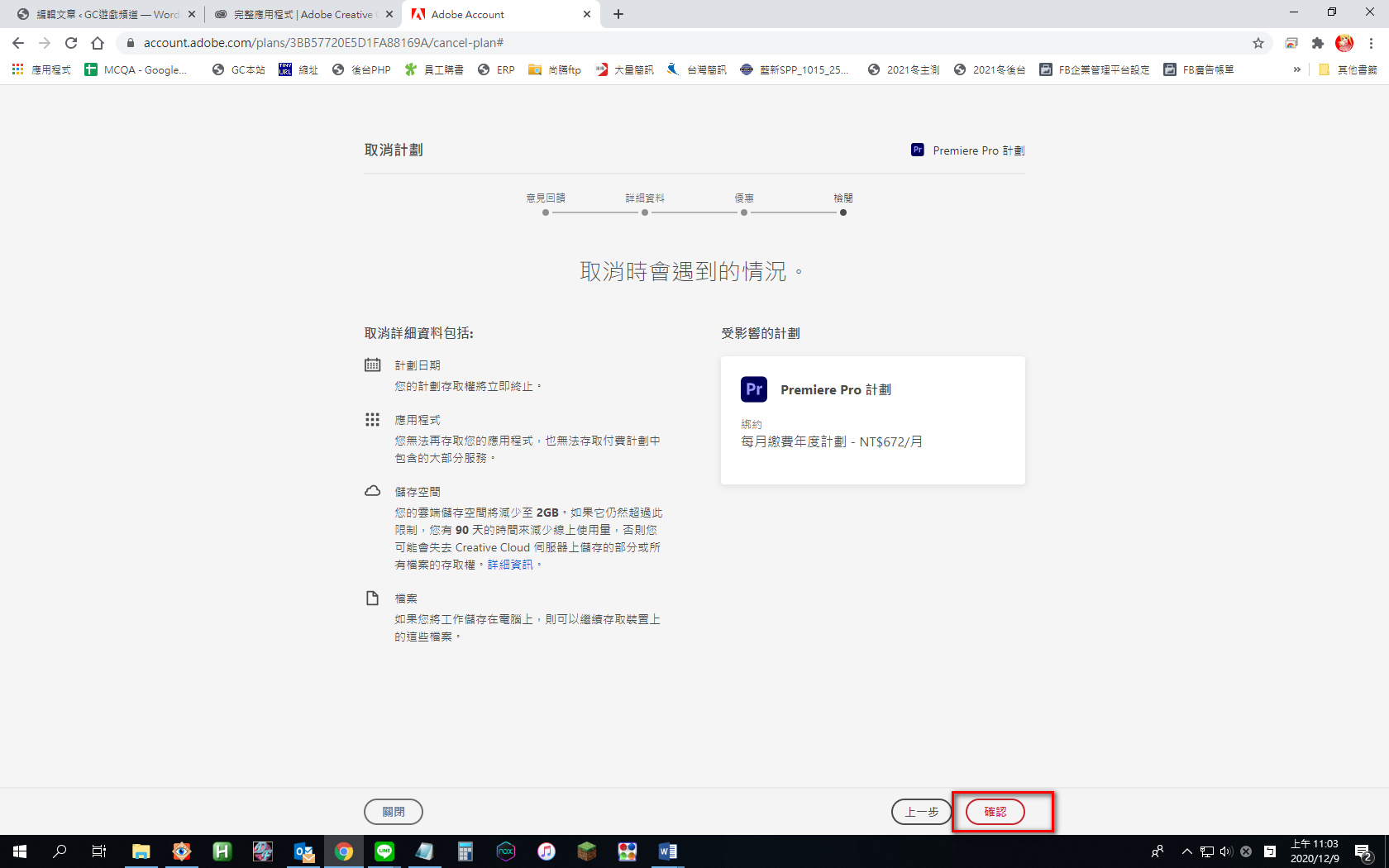Open Chrome three-dot menu
The height and width of the screenshot is (868, 1389).
click(x=1371, y=43)
